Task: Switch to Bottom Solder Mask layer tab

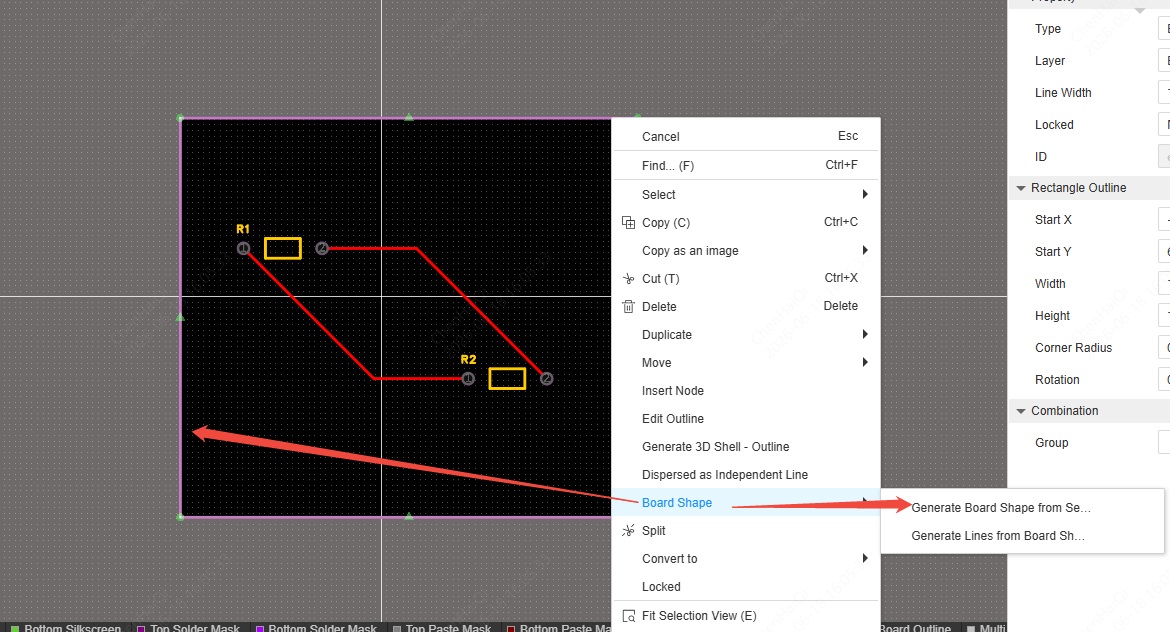Action: 316,628
